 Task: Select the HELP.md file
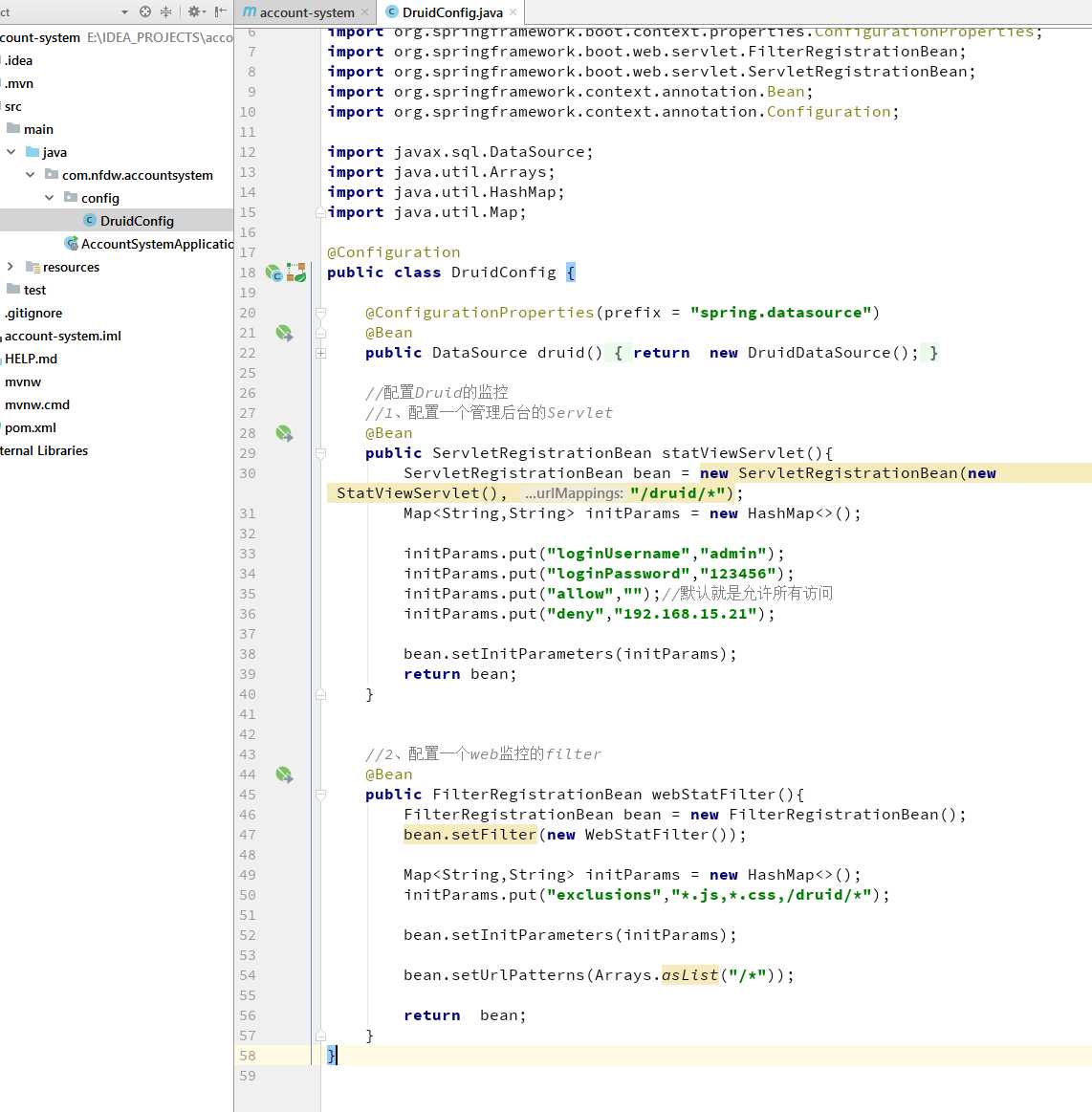32,359
